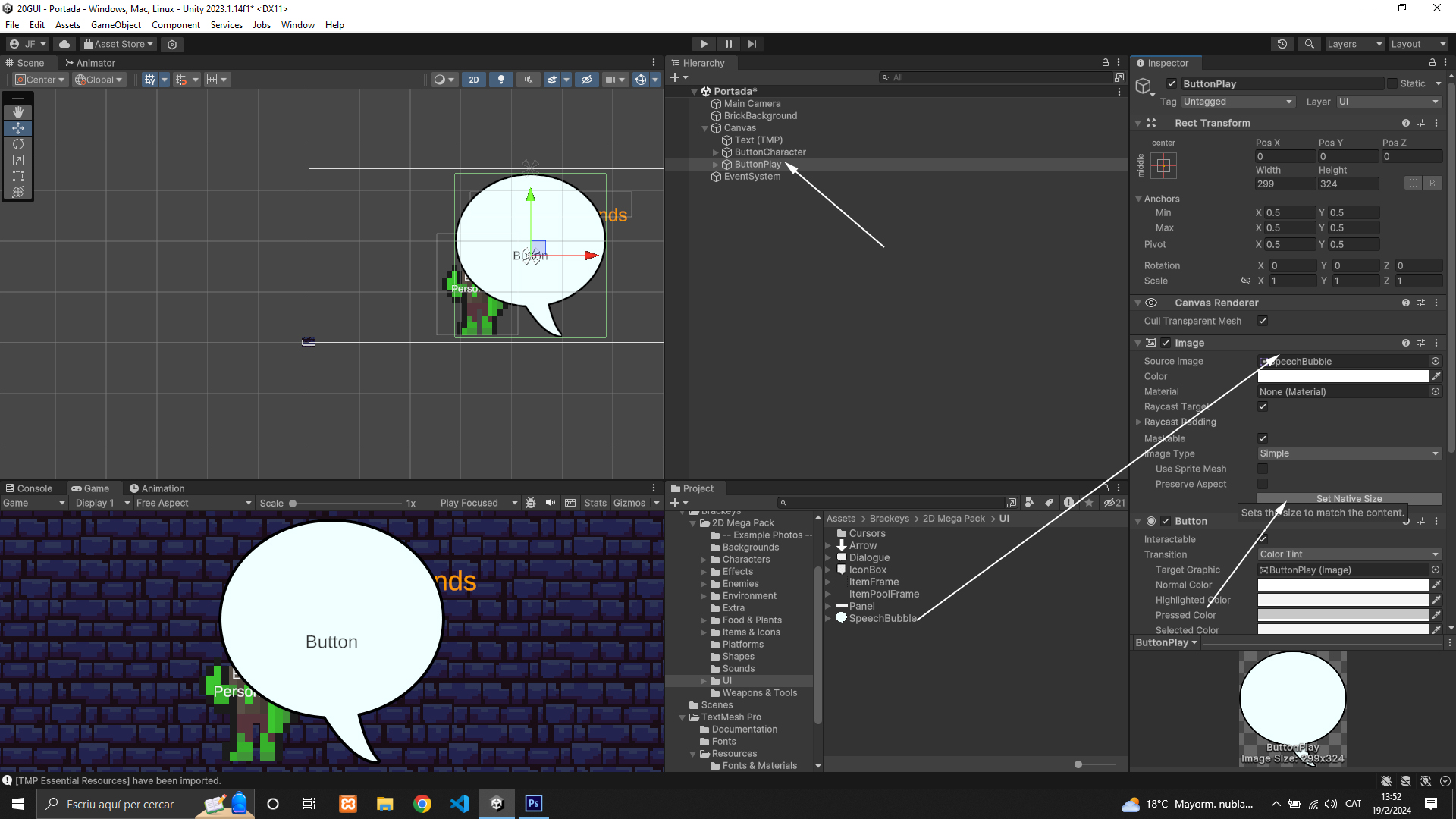Select the SpeechBubble asset in Project

[x=882, y=618]
